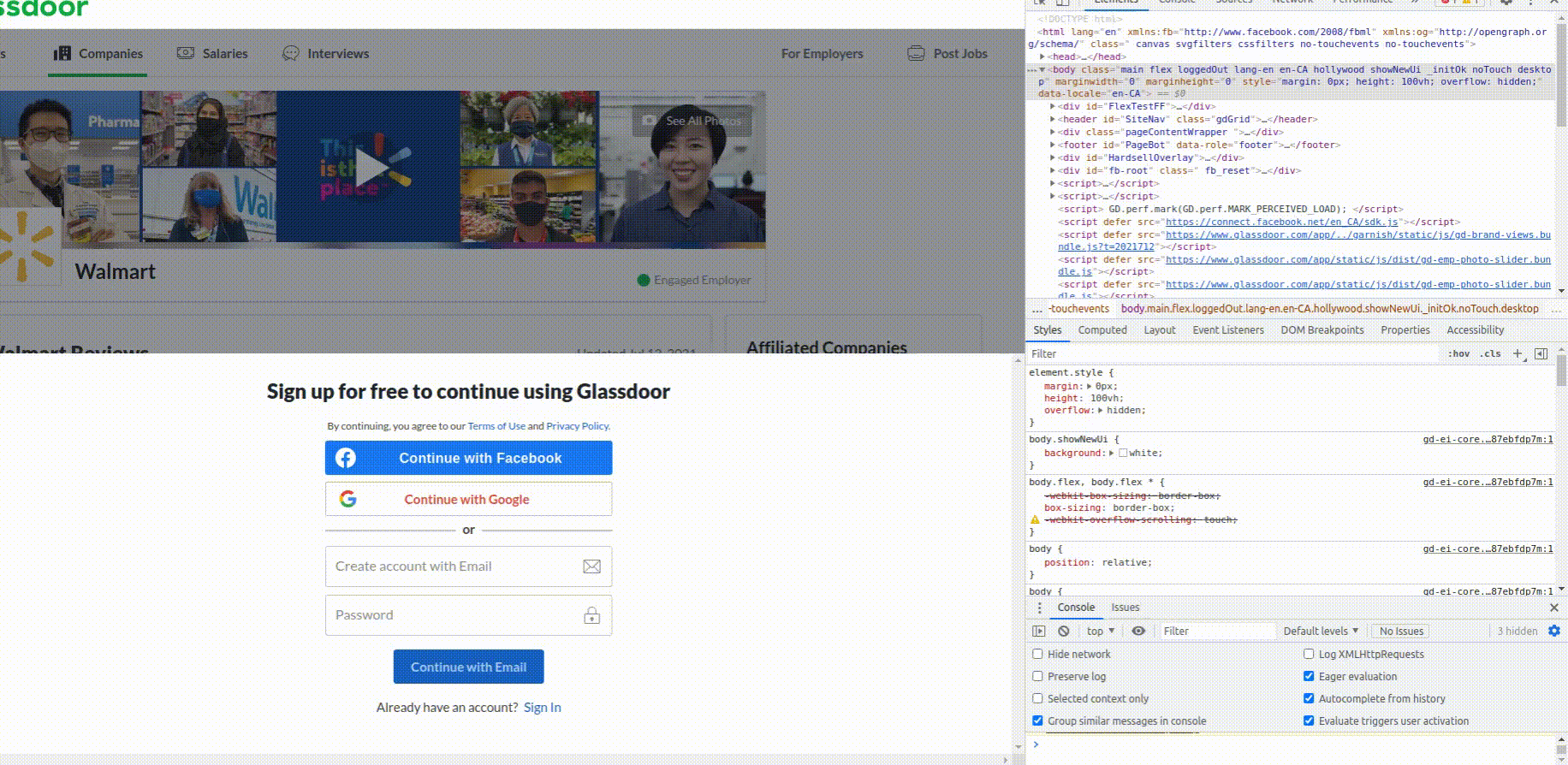
Task: Open the Terms of Use link
Action: coord(496,426)
